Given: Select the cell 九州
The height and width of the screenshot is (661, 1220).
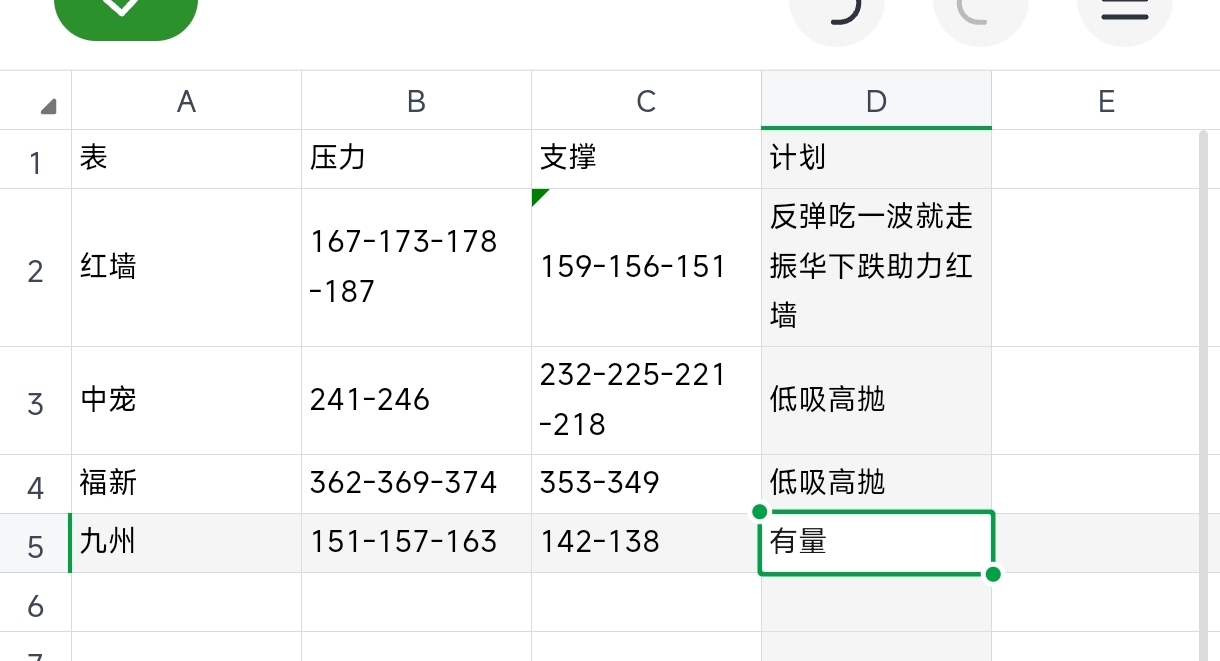Looking at the screenshot, I should [x=186, y=543].
